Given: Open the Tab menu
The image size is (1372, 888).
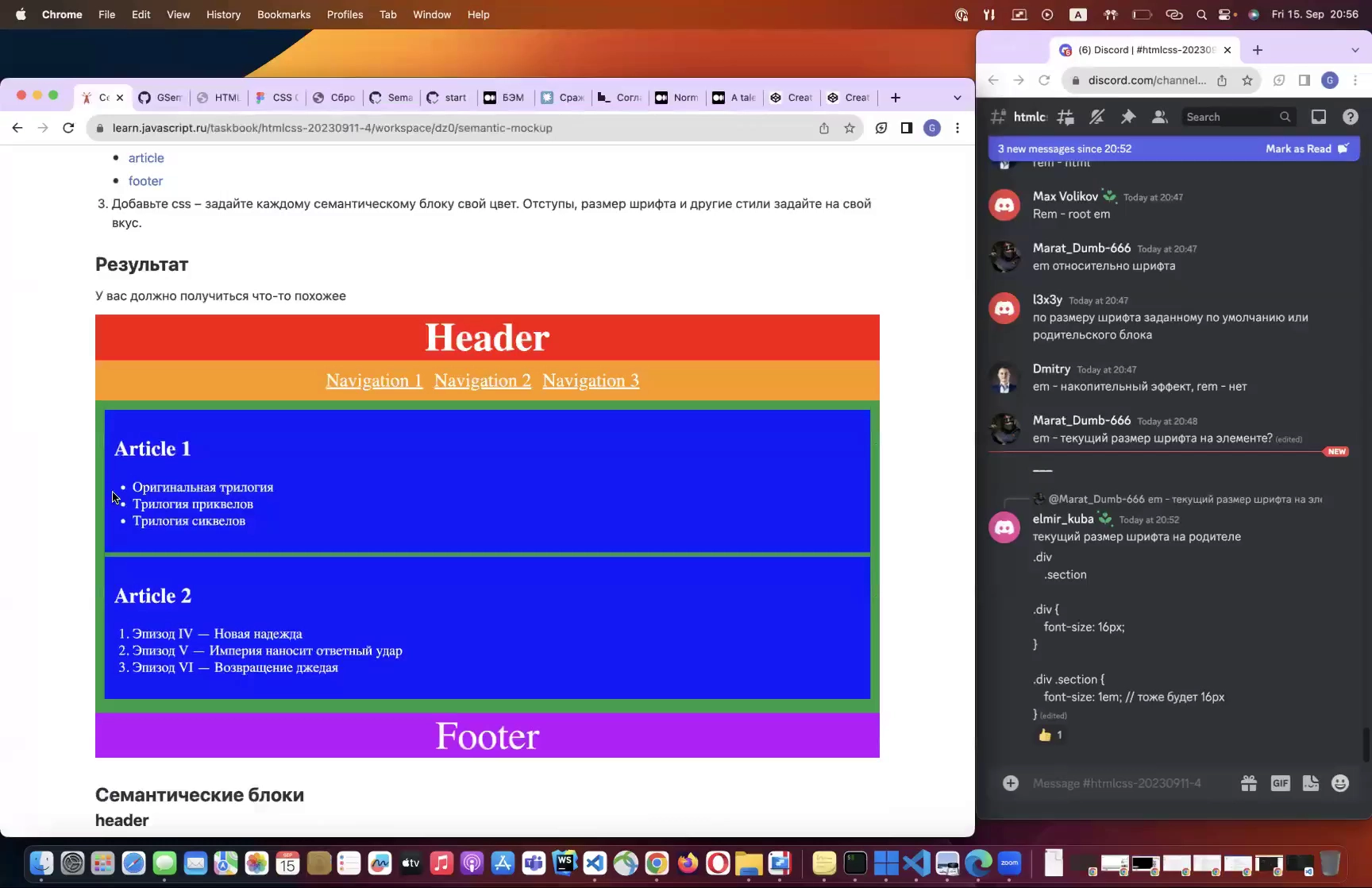Looking at the screenshot, I should (387, 14).
